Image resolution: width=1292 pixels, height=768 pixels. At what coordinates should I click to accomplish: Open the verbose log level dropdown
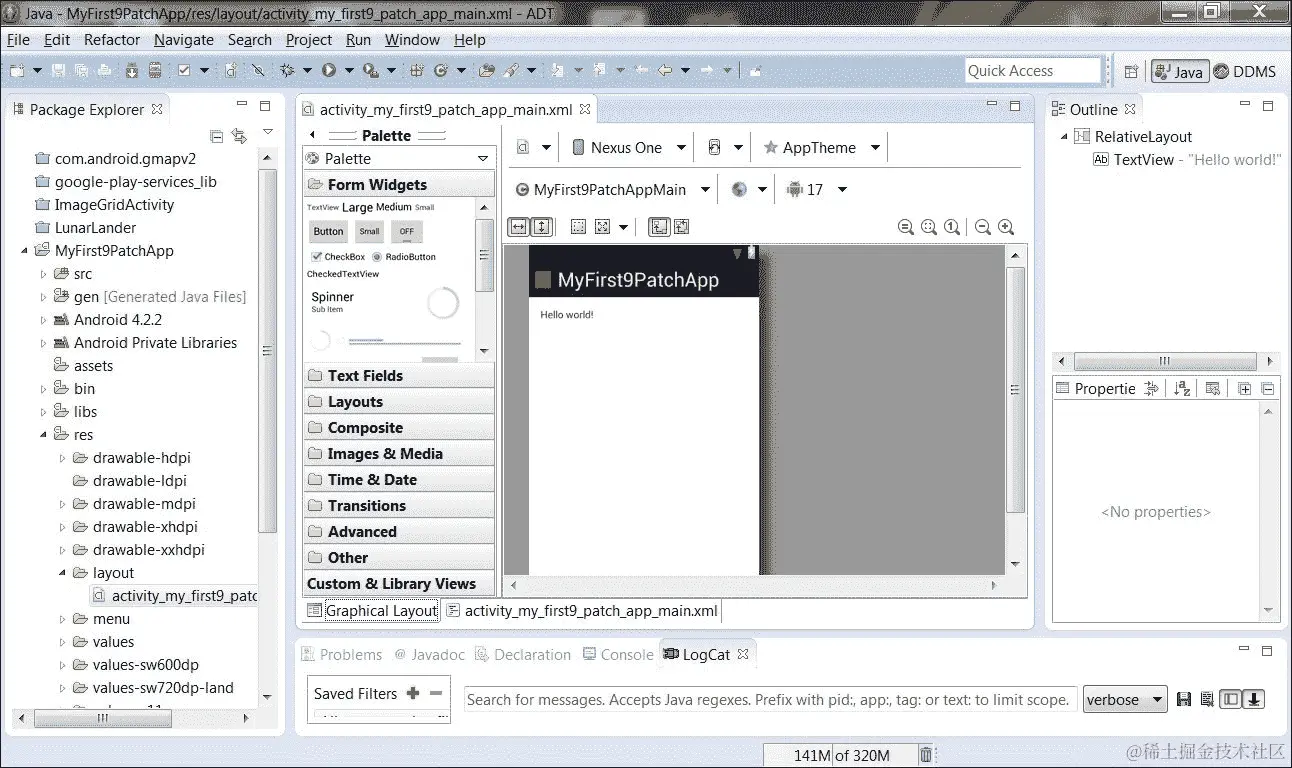(x=1126, y=699)
